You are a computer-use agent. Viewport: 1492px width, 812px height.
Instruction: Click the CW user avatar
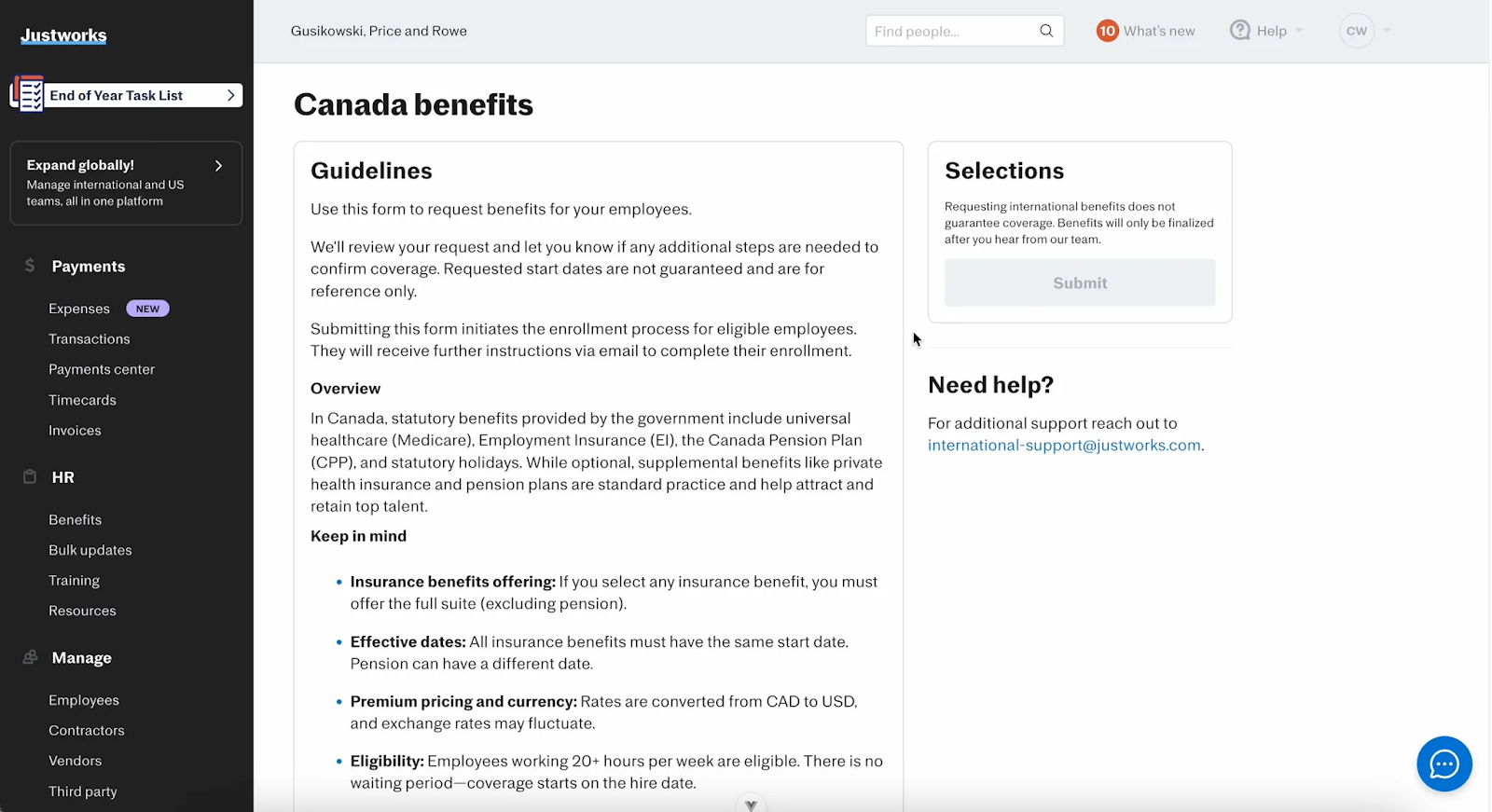pyautogui.click(x=1356, y=31)
